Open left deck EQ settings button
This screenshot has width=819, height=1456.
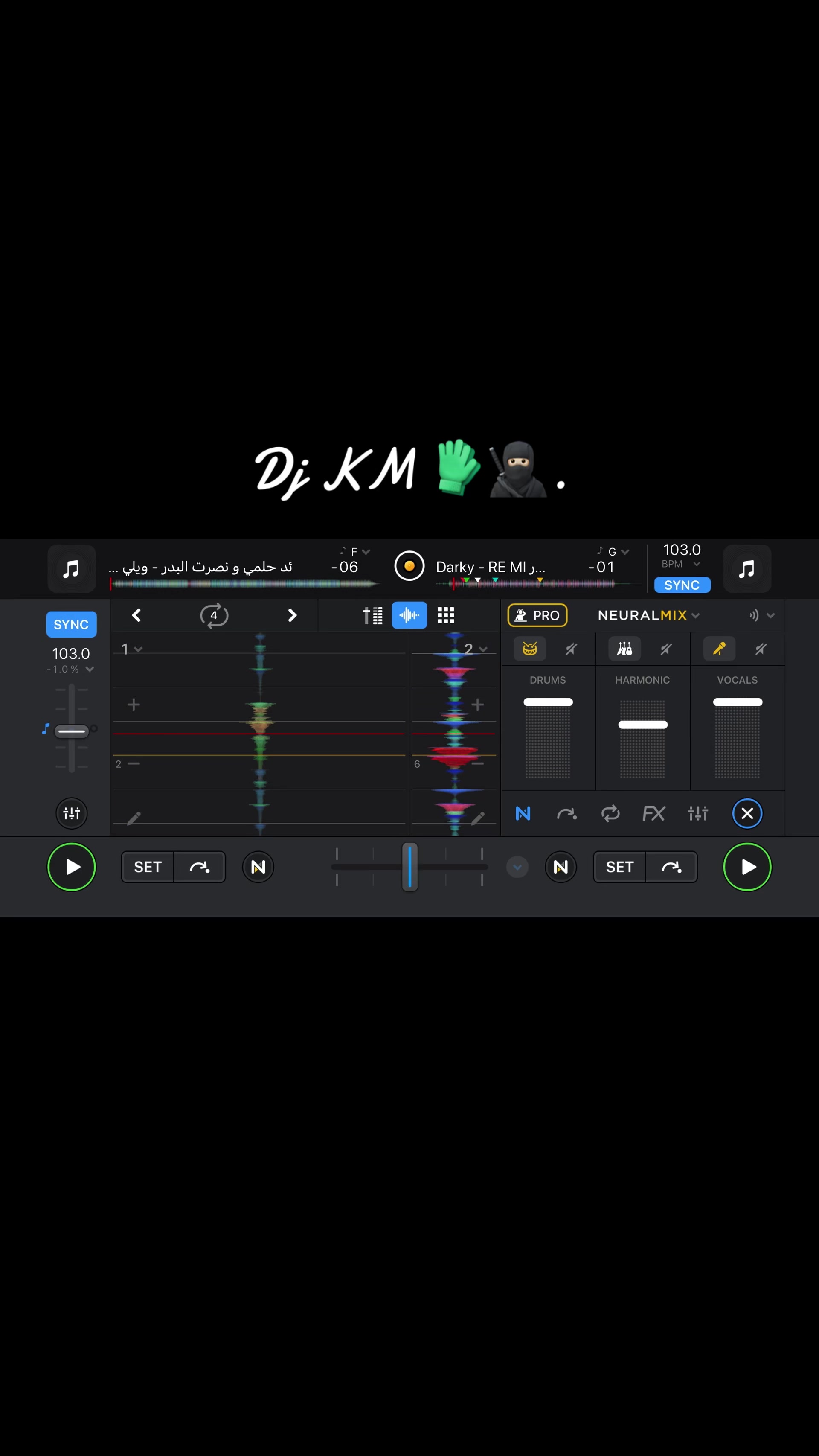coord(71,813)
